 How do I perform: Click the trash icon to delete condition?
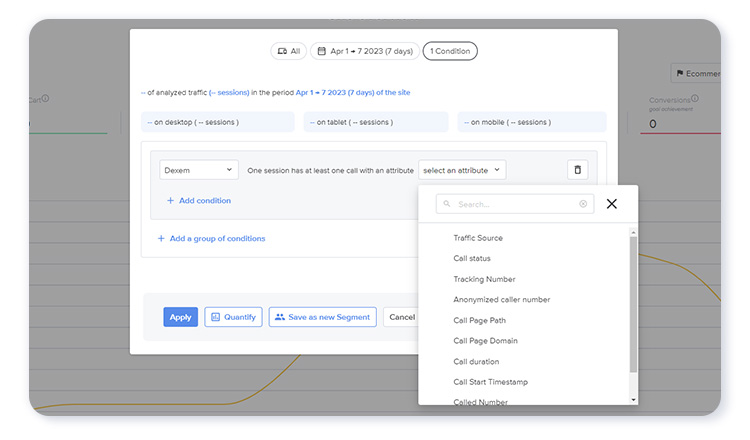click(x=577, y=170)
